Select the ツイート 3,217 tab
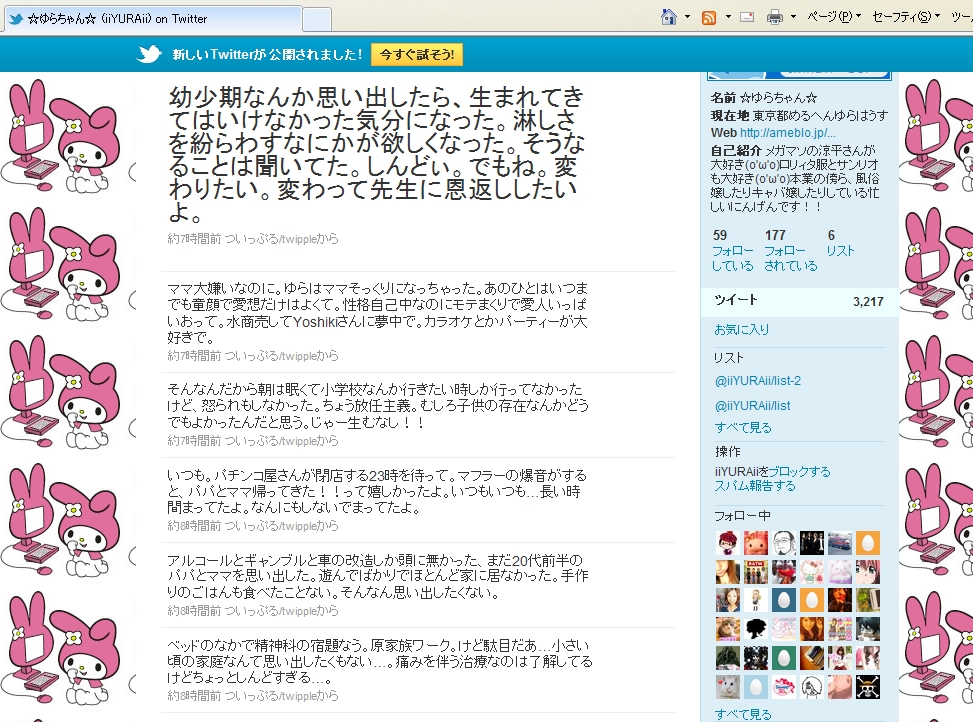 pyautogui.click(x=799, y=301)
